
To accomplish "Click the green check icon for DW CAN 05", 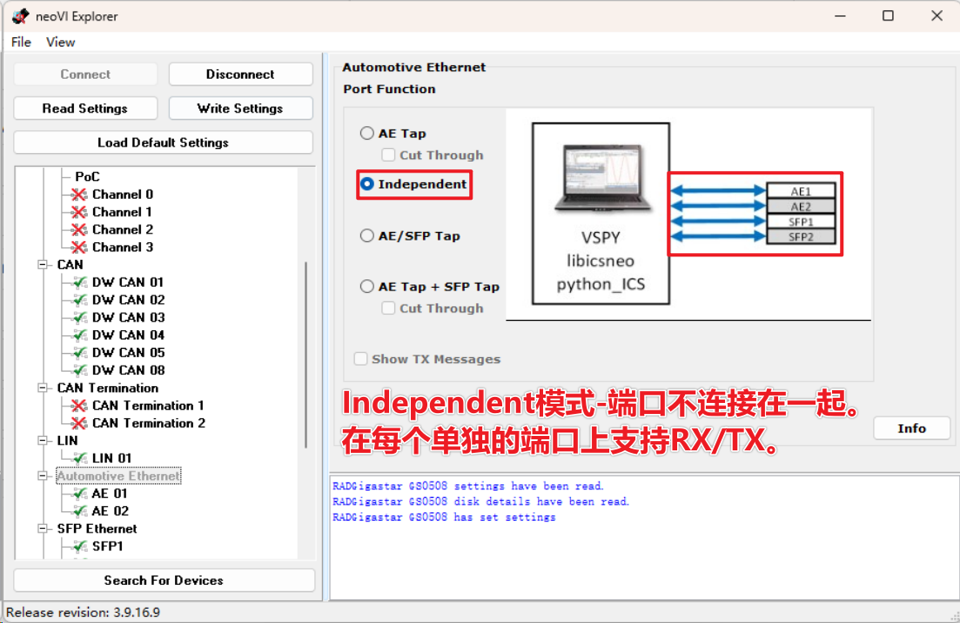I will point(80,353).
